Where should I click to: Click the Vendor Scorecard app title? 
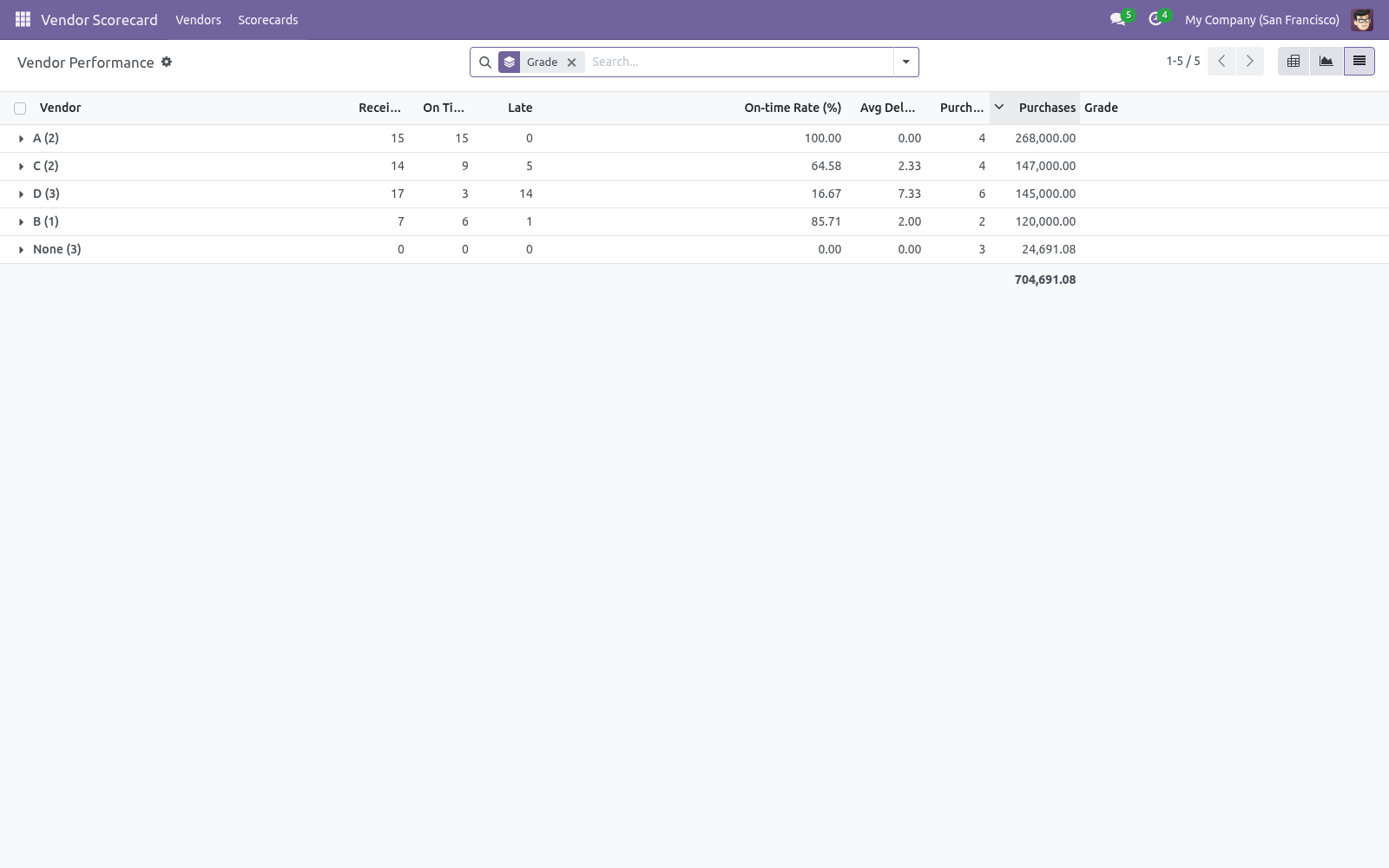tap(99, 19)
